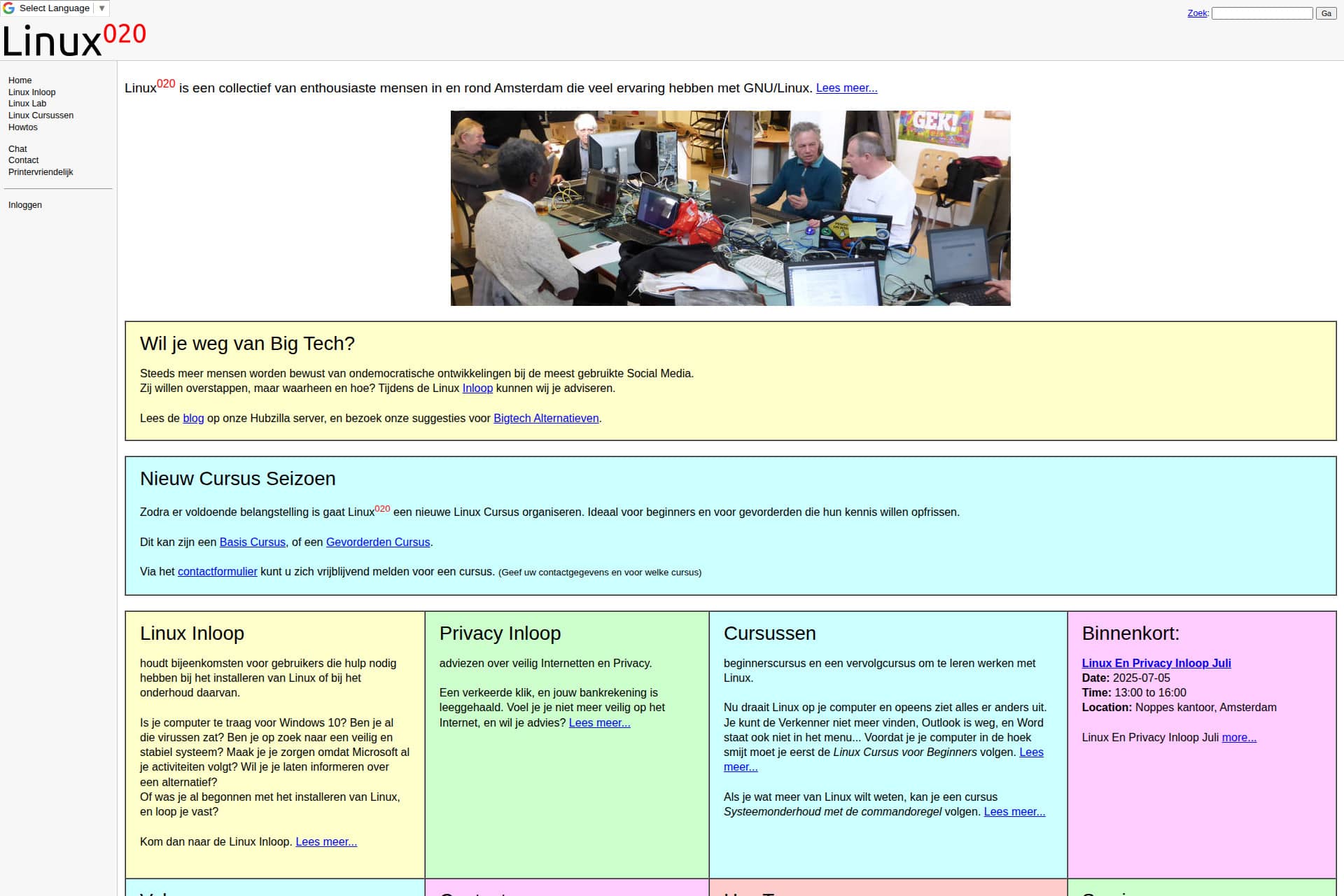Open the contactformulier link

(217, 572)
